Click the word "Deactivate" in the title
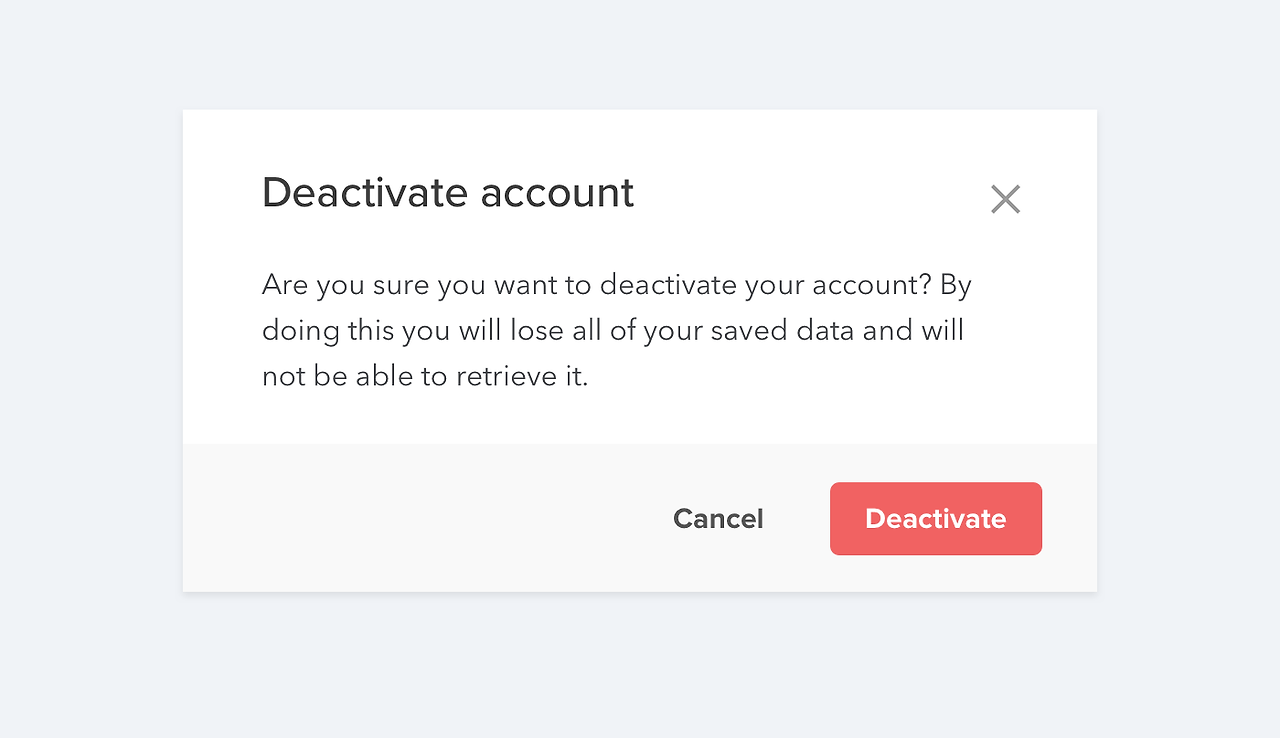The image size is (1280, 738). tap(365, 193)
